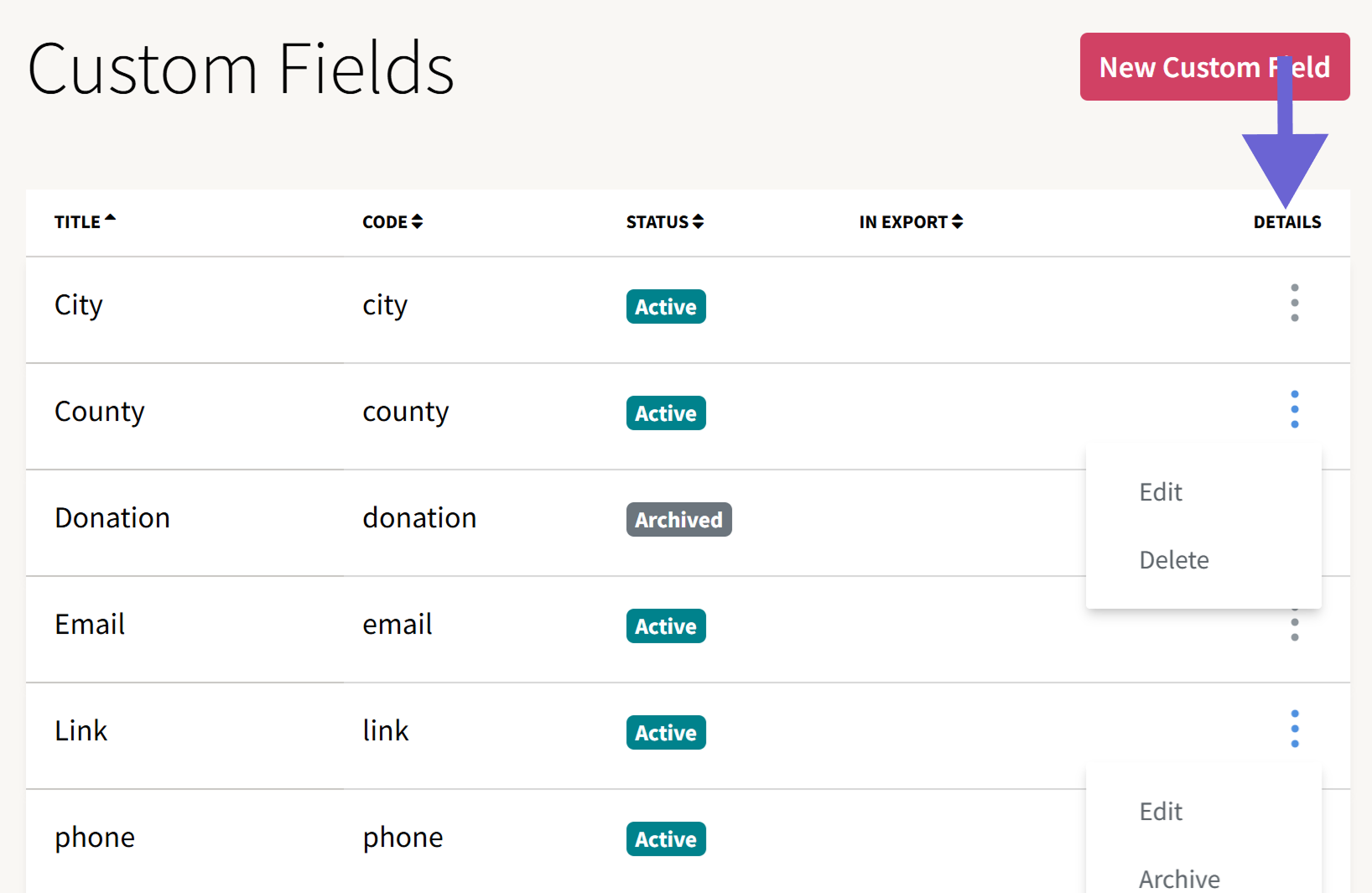Toggle the Active status badge for City
Screen dimensions: 1372x893
coord(665,306)
